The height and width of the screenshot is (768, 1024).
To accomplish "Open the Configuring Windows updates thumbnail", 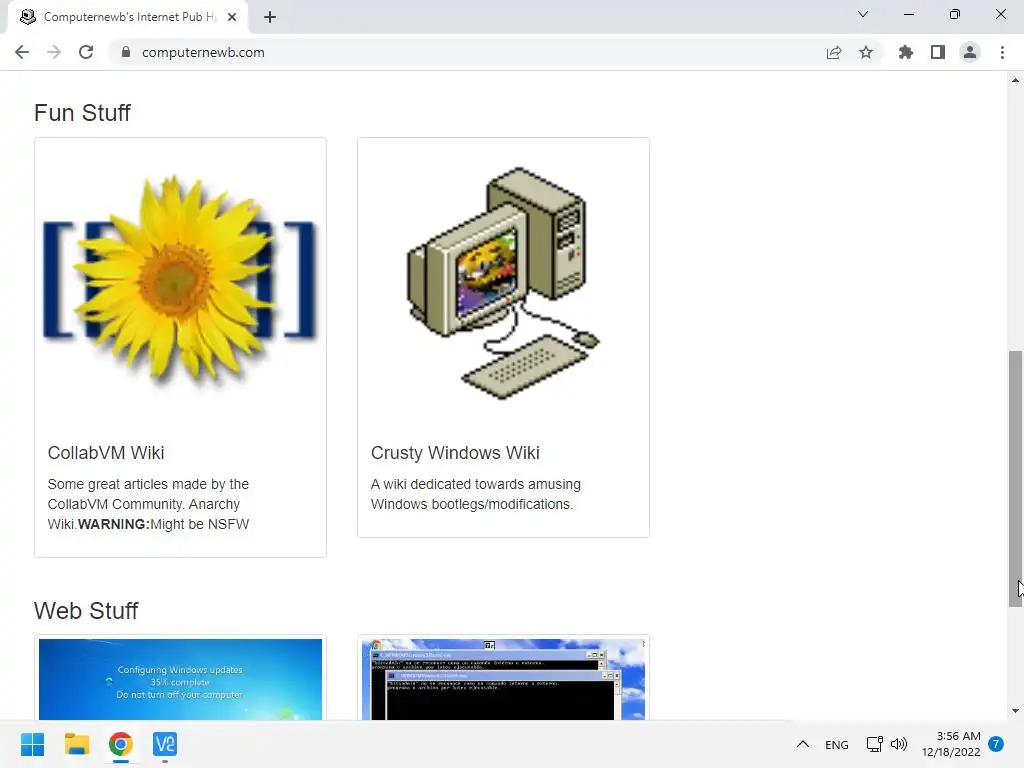I will 180,679.
